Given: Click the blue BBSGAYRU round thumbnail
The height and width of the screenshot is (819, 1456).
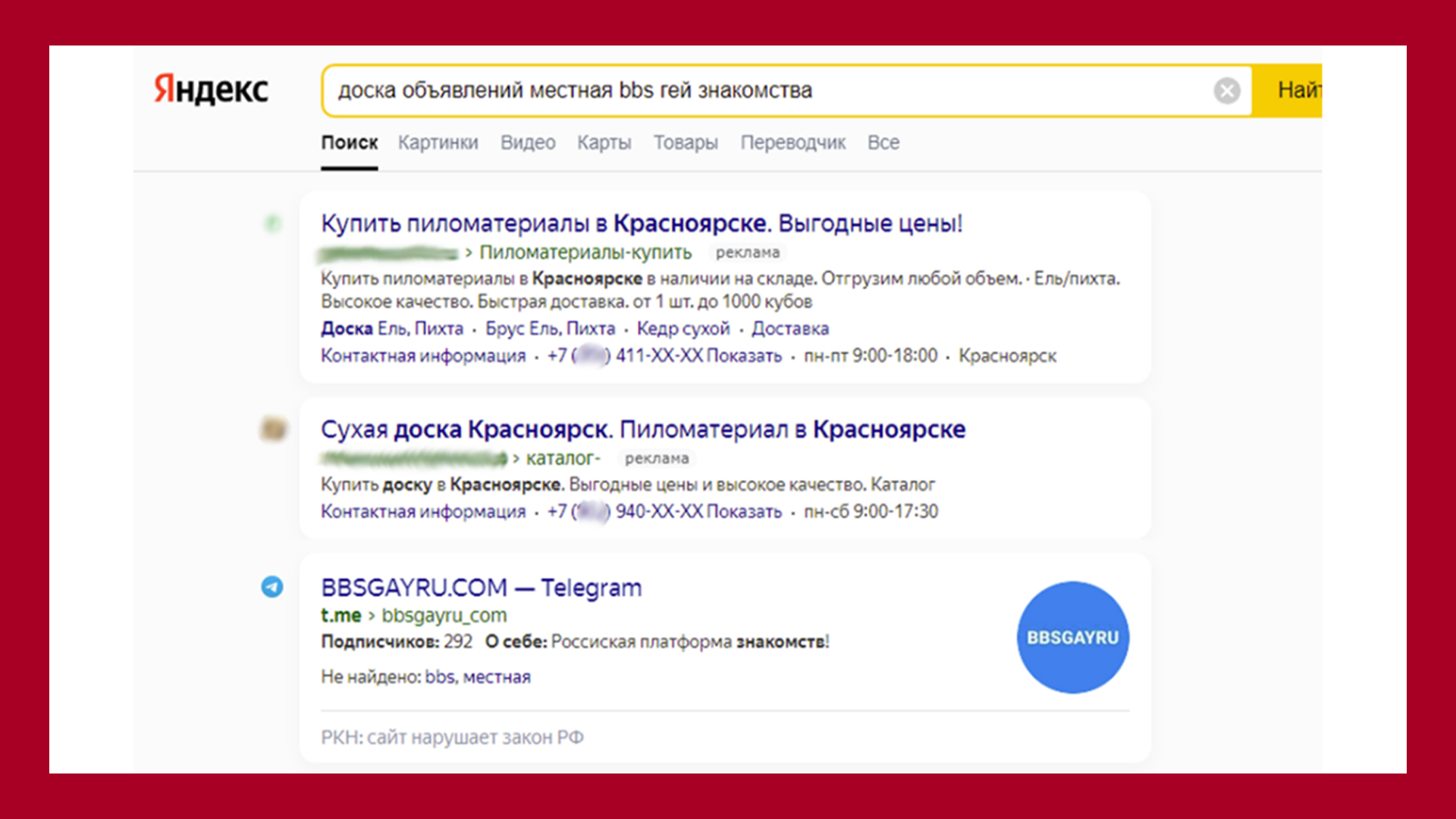Looking at the screenshot, I should tap(1072, 637).
